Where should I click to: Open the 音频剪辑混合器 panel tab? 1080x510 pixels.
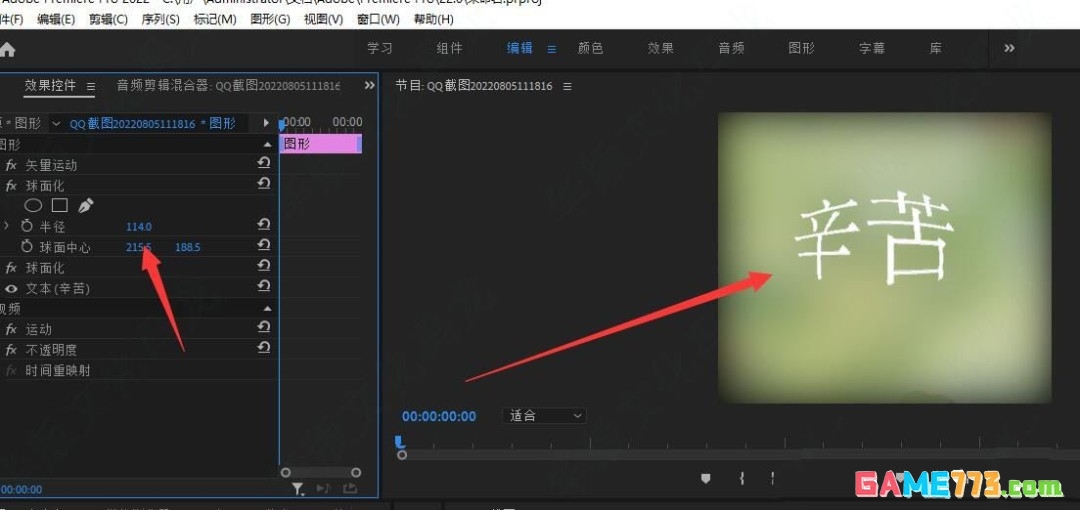click(228, 85)
